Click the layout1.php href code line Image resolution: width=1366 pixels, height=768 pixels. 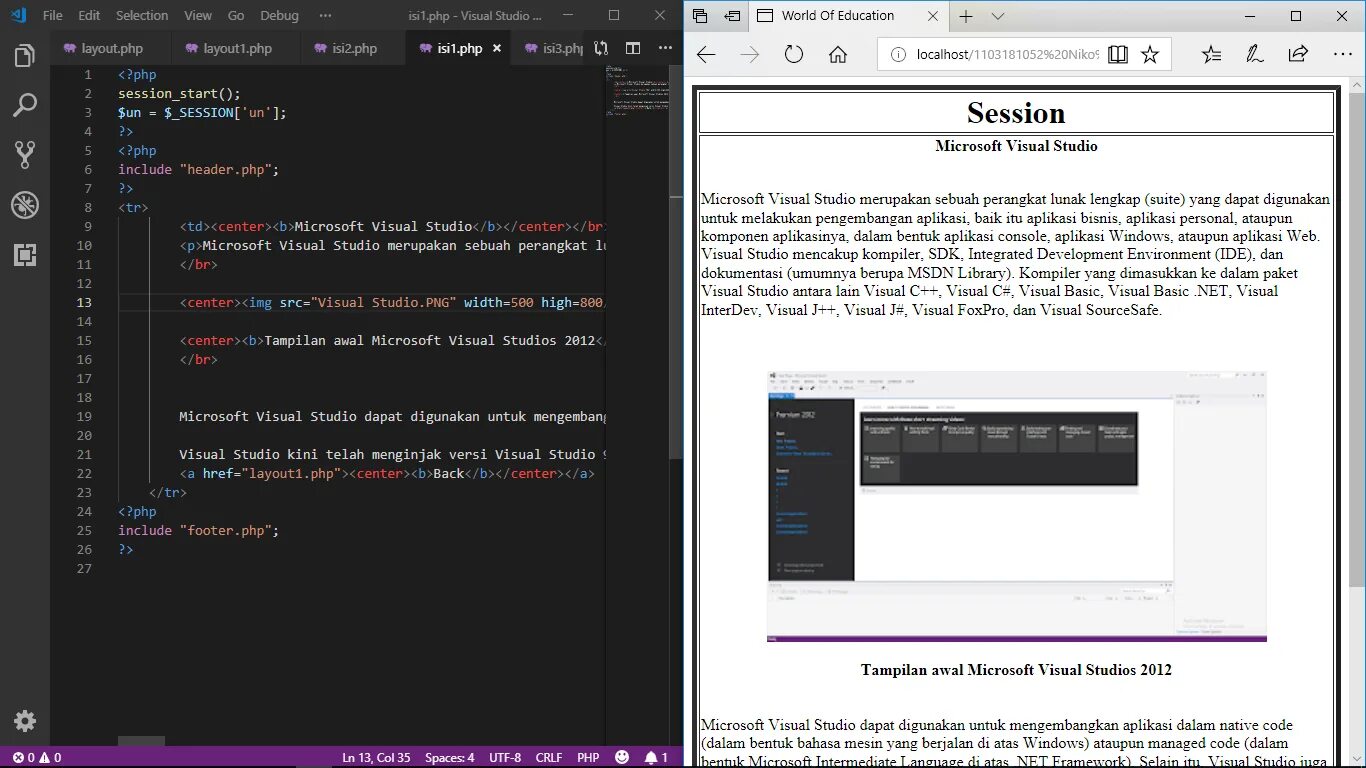(387, 474)
